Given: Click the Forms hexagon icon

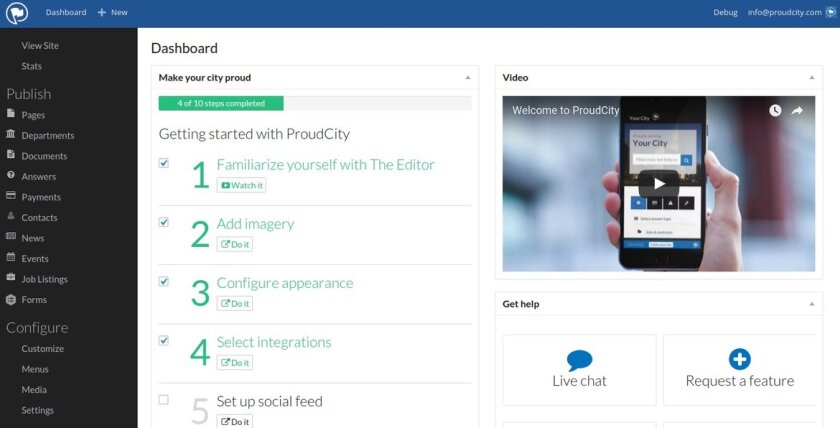Looking at the screenshot, I should coord(11,299).
